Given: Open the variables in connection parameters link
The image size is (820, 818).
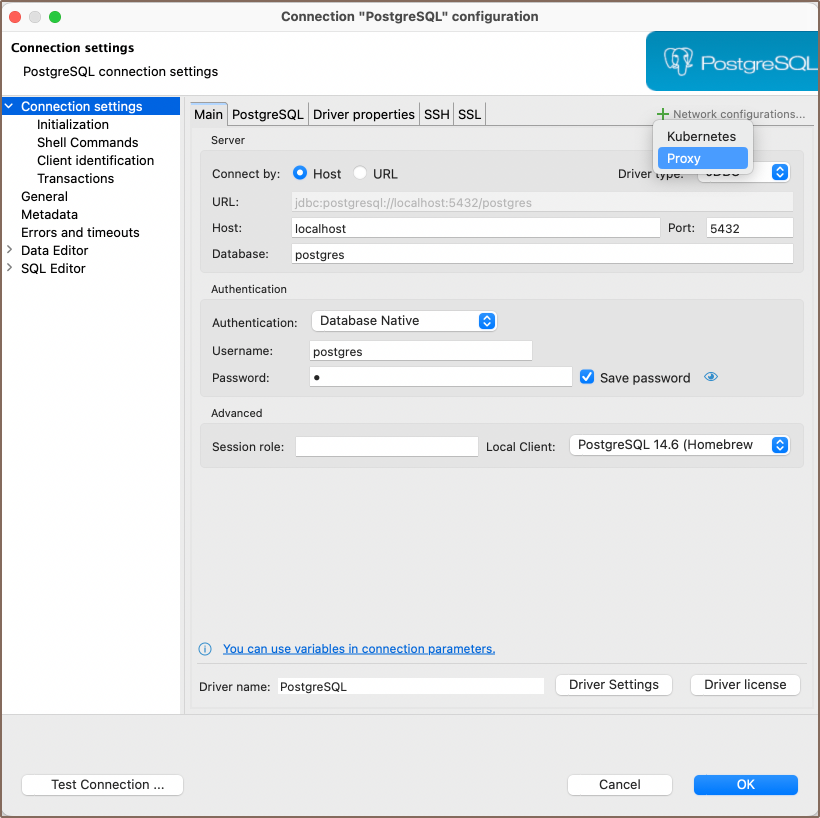Looking at the screenshot, I should coord(358,649).
